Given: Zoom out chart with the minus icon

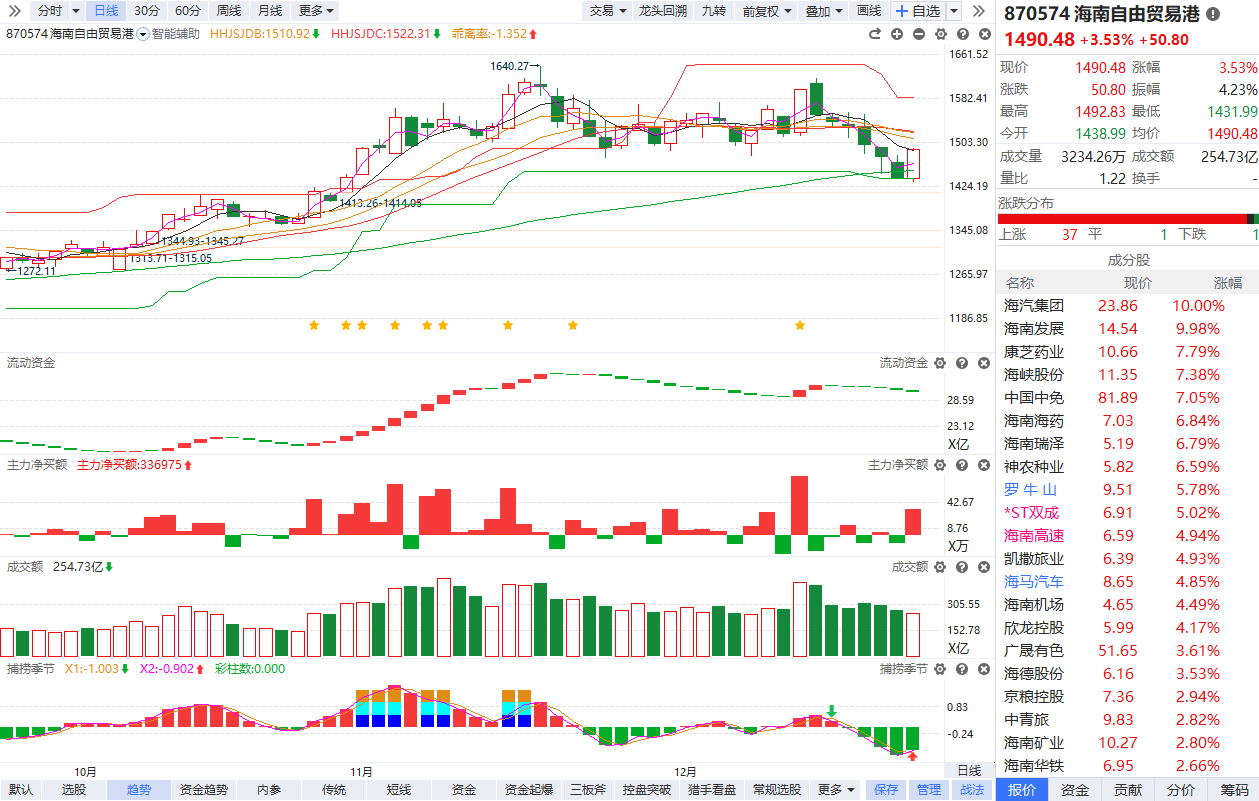Looking at the screenshot, I should coord(917,34).
